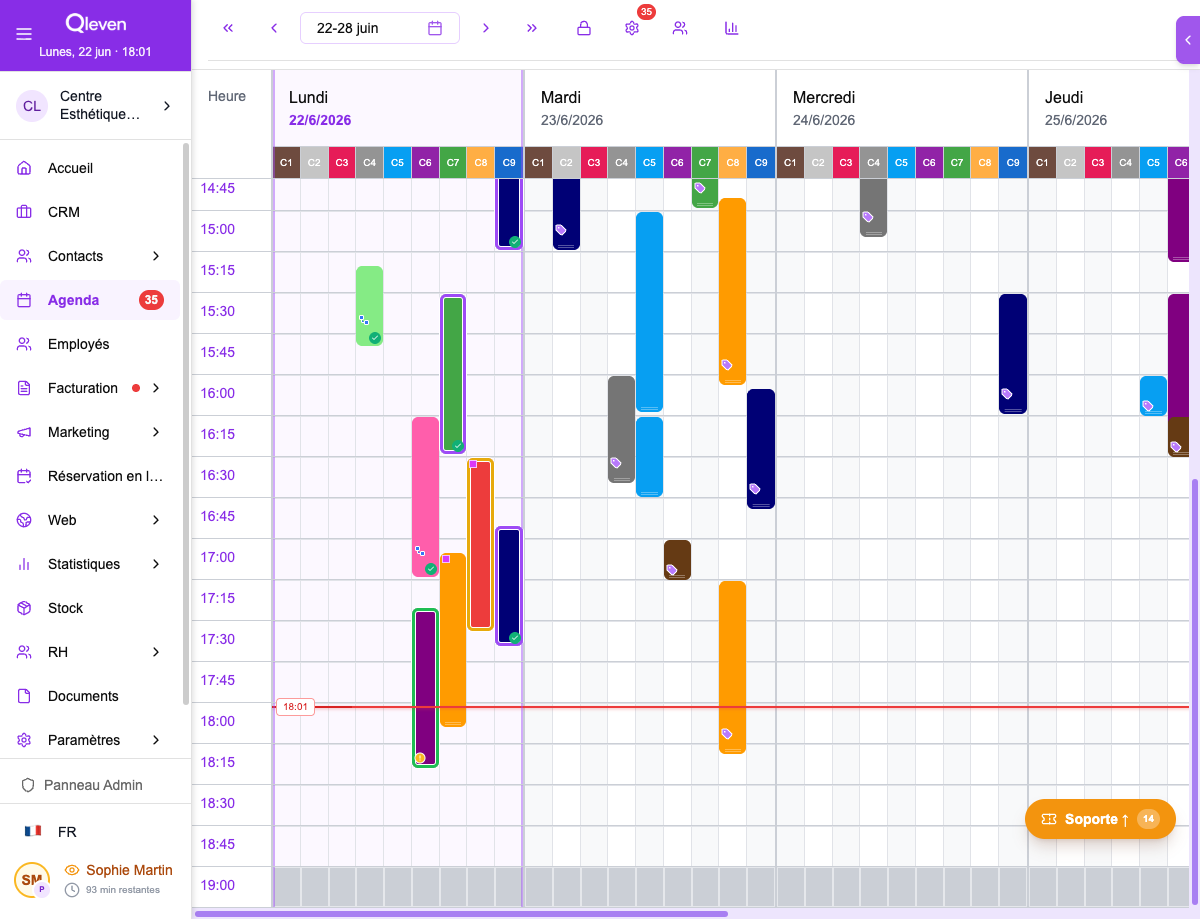
Task: Click the Mercredi 24/6/2026 day header
Action: tap(902, 109)
